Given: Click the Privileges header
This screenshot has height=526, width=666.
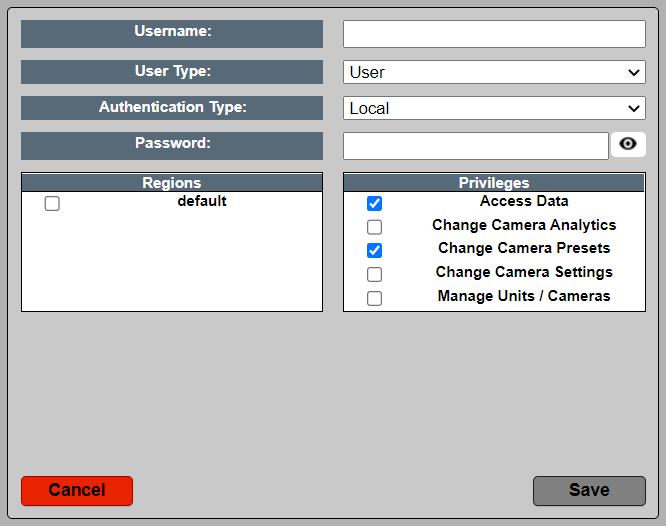Looking at the screenshot, I should [x=494, y=183].
